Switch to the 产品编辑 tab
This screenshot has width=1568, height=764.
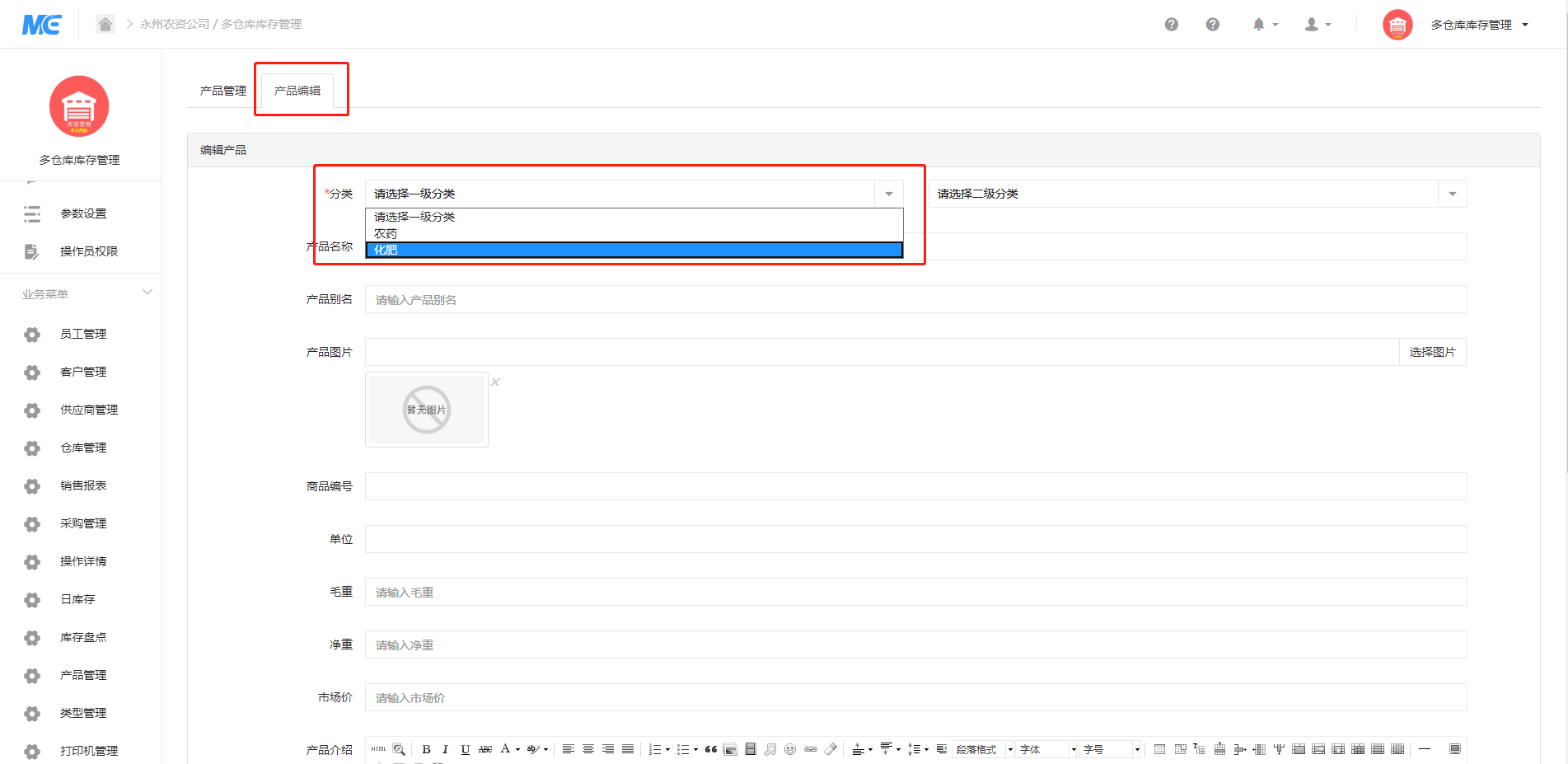(297, 91)
